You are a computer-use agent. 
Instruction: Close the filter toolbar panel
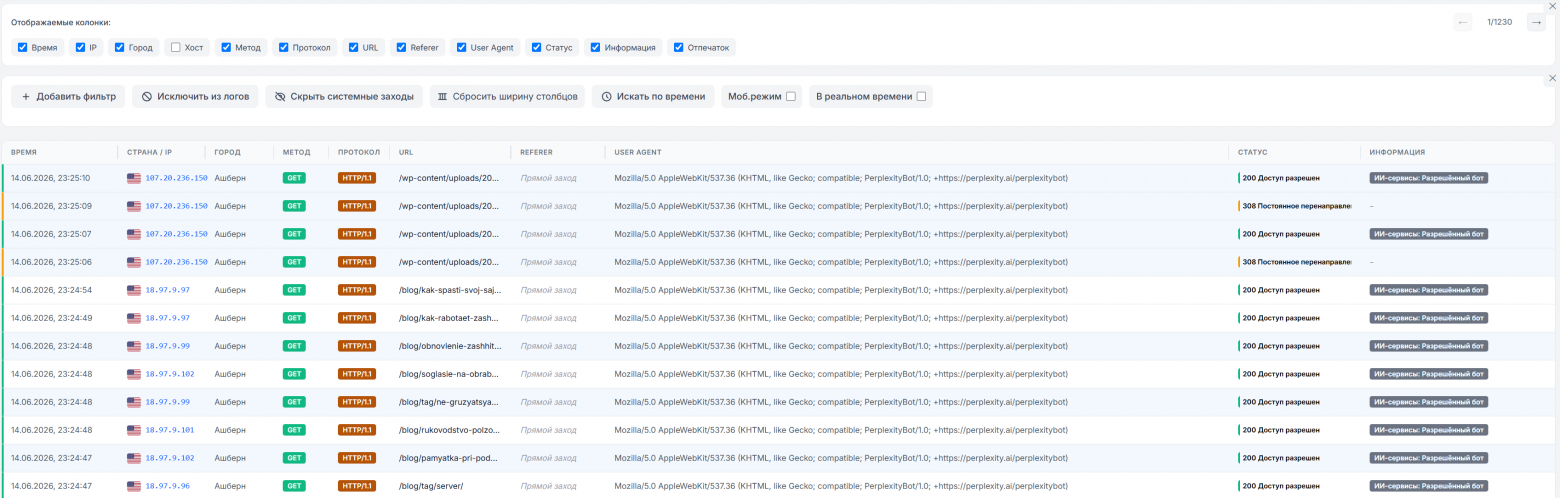point(1552,78)
